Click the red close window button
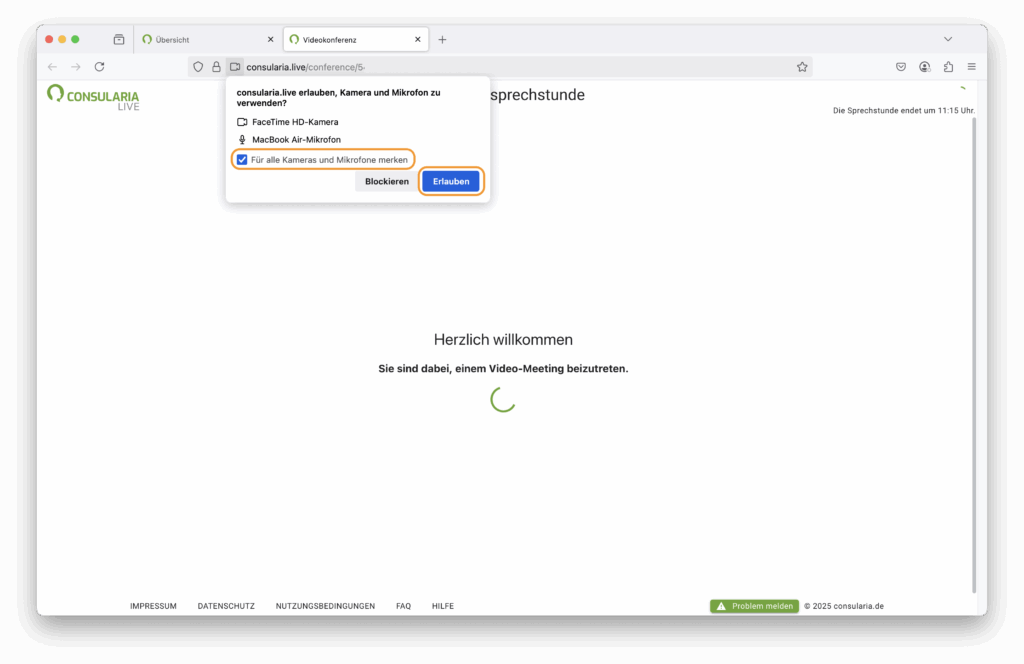The height and width of the screenshot is (664, 1024). (49, 39)
